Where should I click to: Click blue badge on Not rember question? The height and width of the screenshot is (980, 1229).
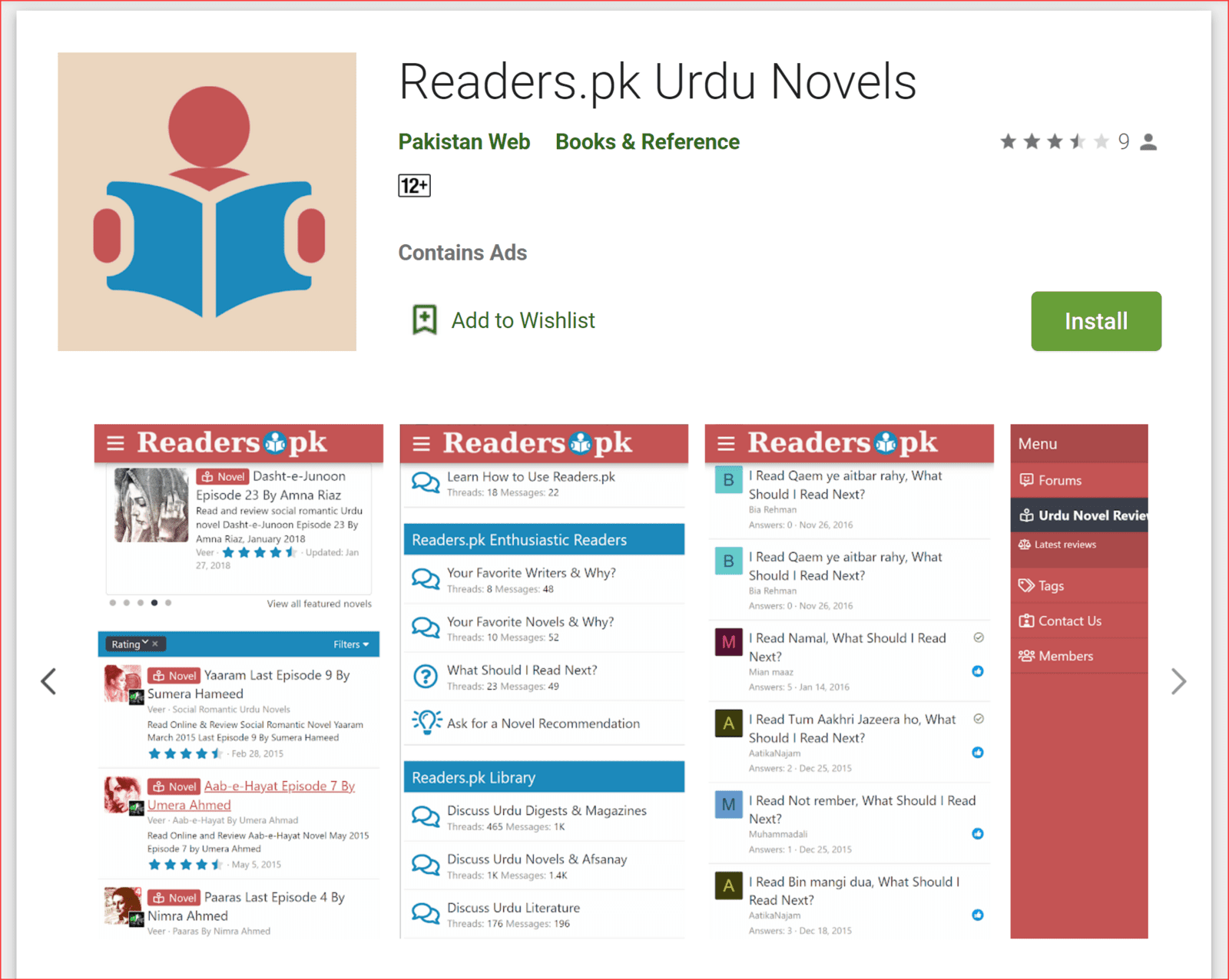[x=978, y=834]
